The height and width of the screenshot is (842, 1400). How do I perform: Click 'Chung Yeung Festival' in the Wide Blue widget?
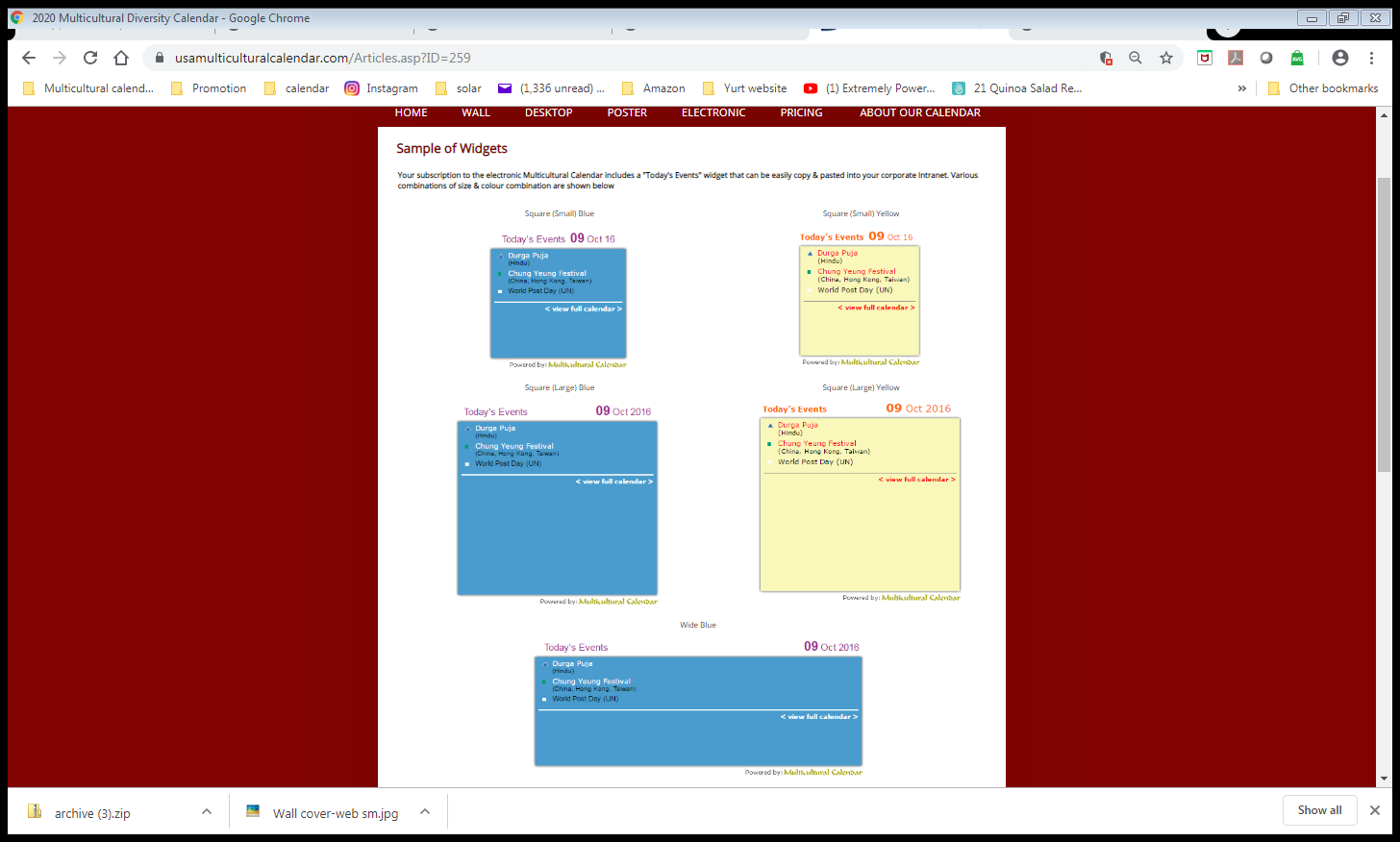[x=591, y=681]
